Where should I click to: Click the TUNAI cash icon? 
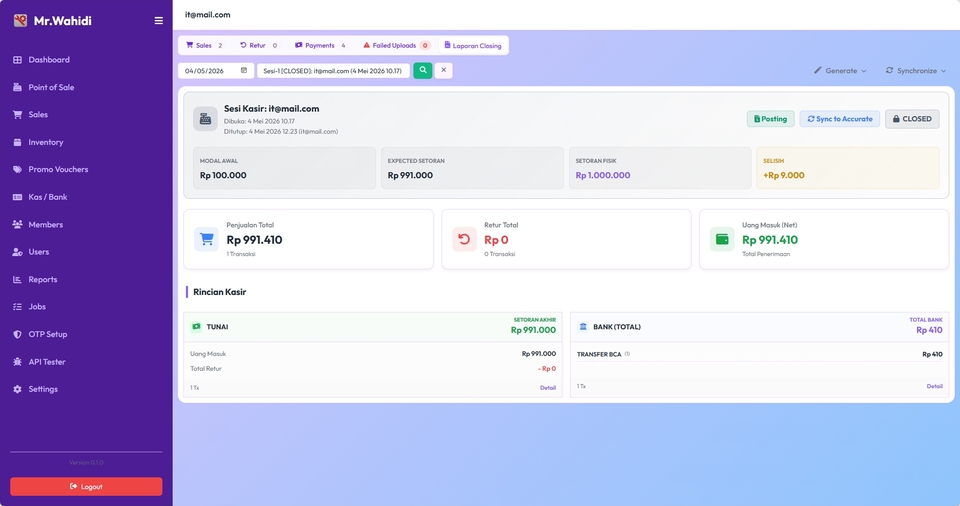tap(196, 327)
